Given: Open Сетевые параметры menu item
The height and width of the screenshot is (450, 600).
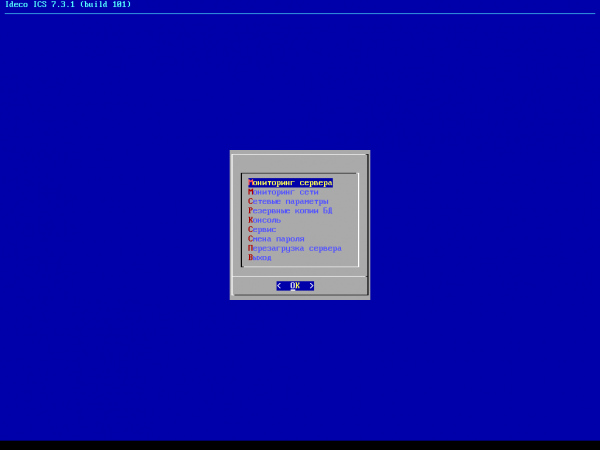Looking at the screenshot, I should [x=288, y=201].
